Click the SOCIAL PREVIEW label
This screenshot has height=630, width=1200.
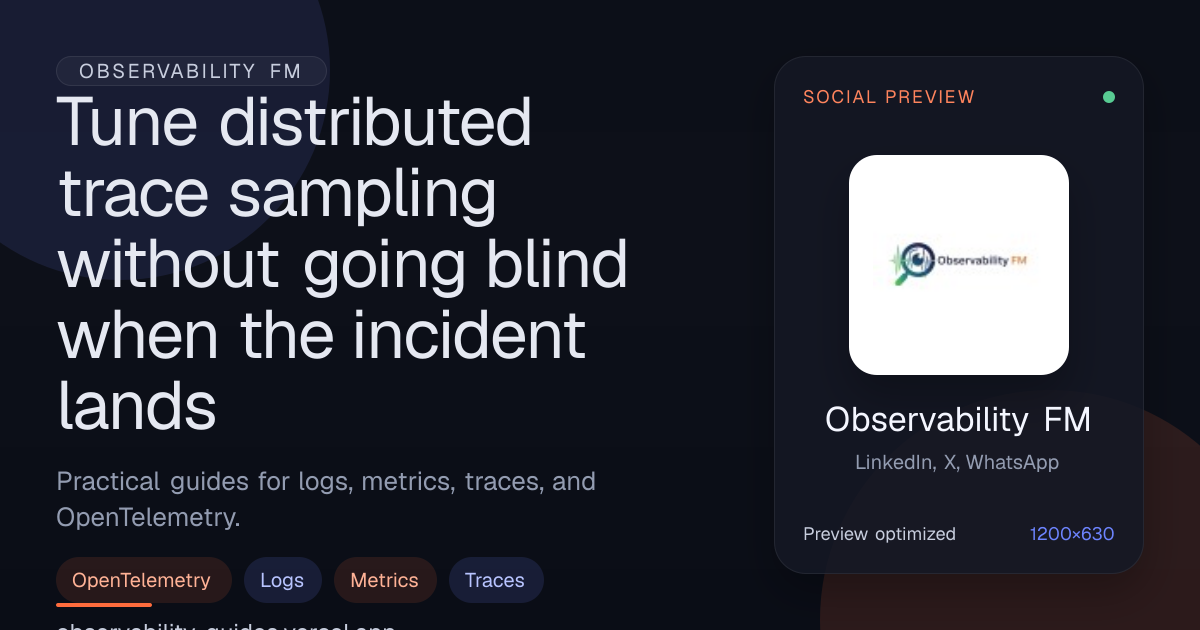point(889,97)
